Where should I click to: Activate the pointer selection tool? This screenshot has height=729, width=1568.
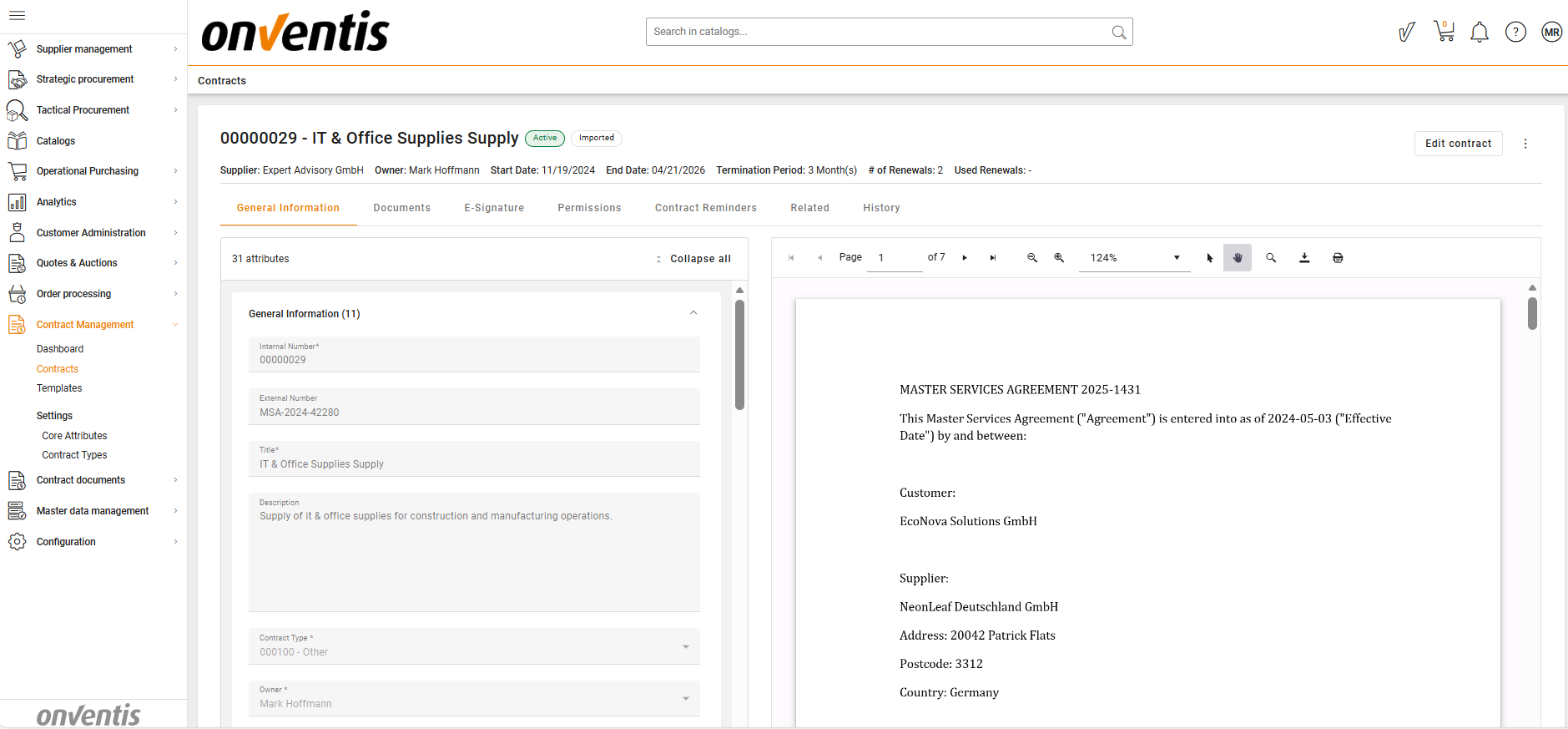coord(1209,258)
